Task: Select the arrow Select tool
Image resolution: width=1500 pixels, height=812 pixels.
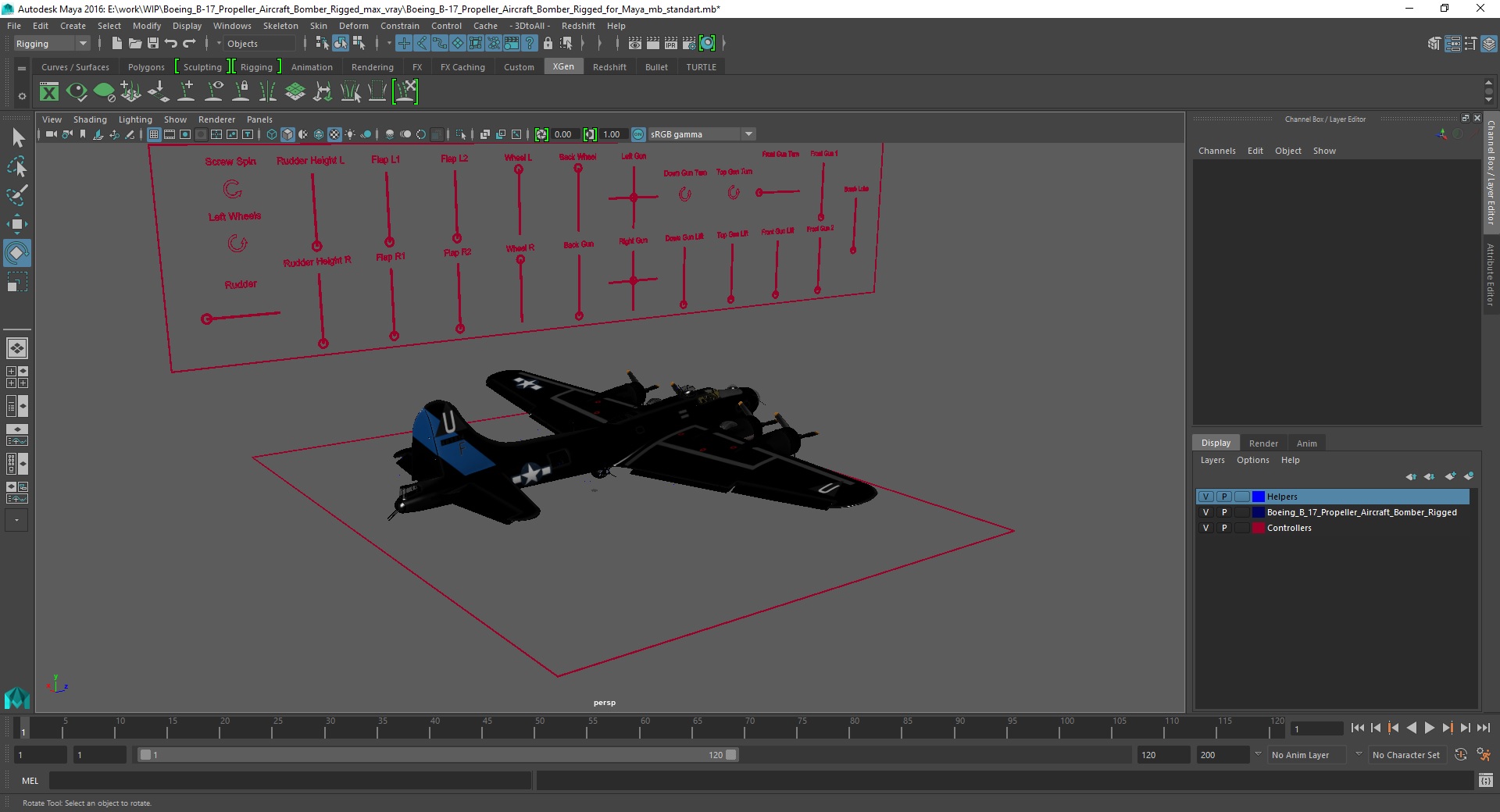Action: click(x=17, y=138)
